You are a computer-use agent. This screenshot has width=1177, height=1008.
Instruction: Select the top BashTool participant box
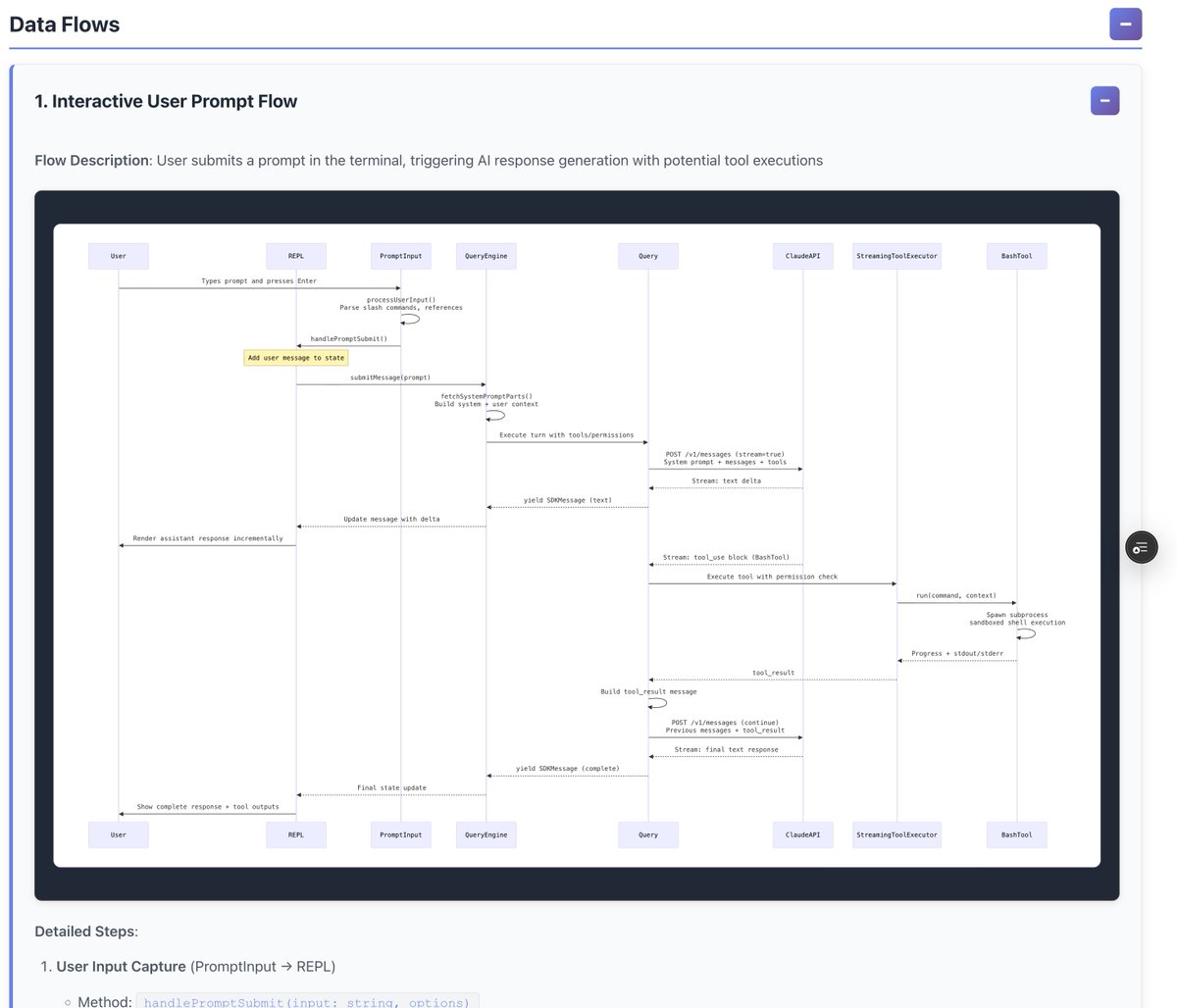(x=1017, y=256)
